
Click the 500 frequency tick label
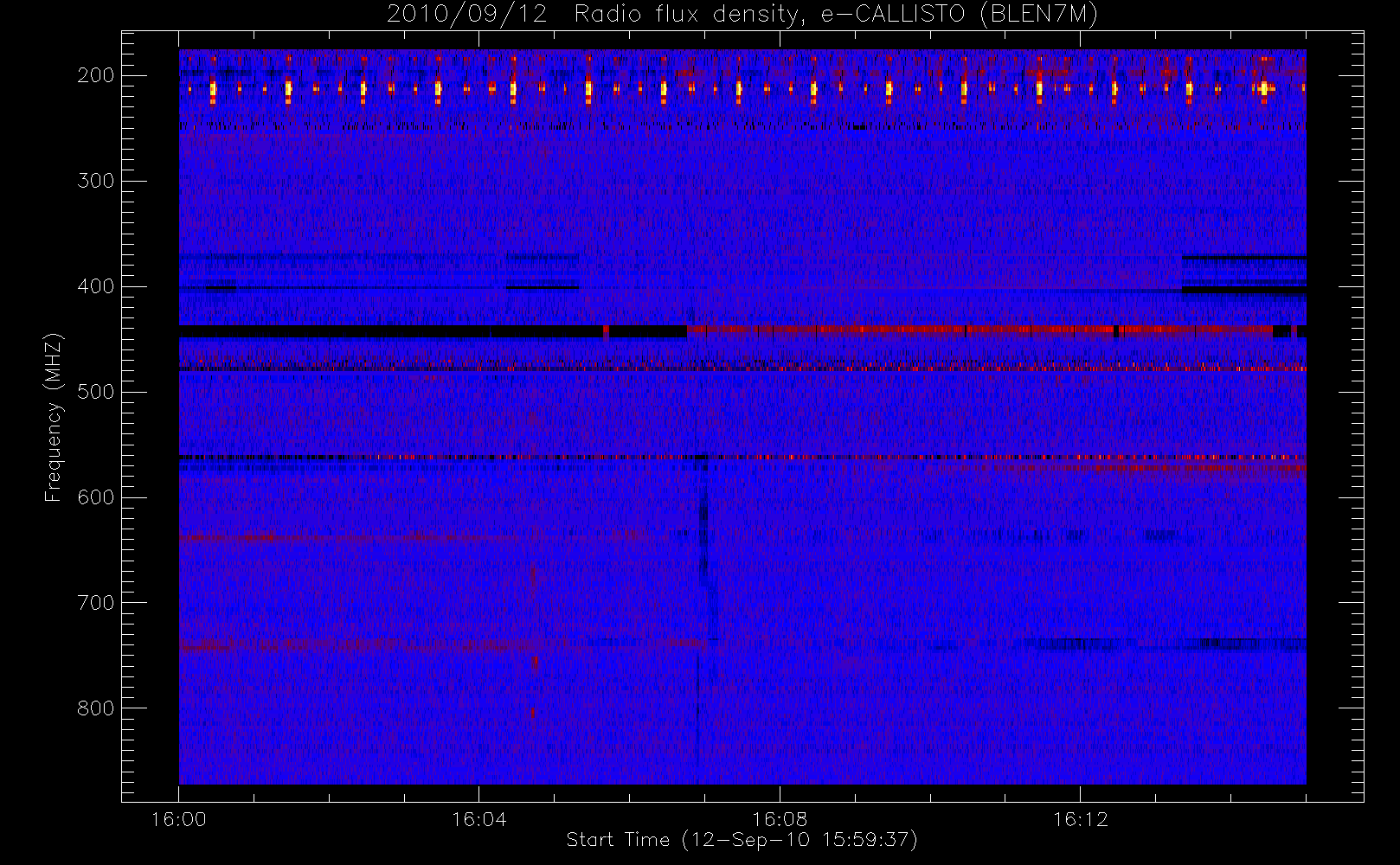[x=96, y=392]
